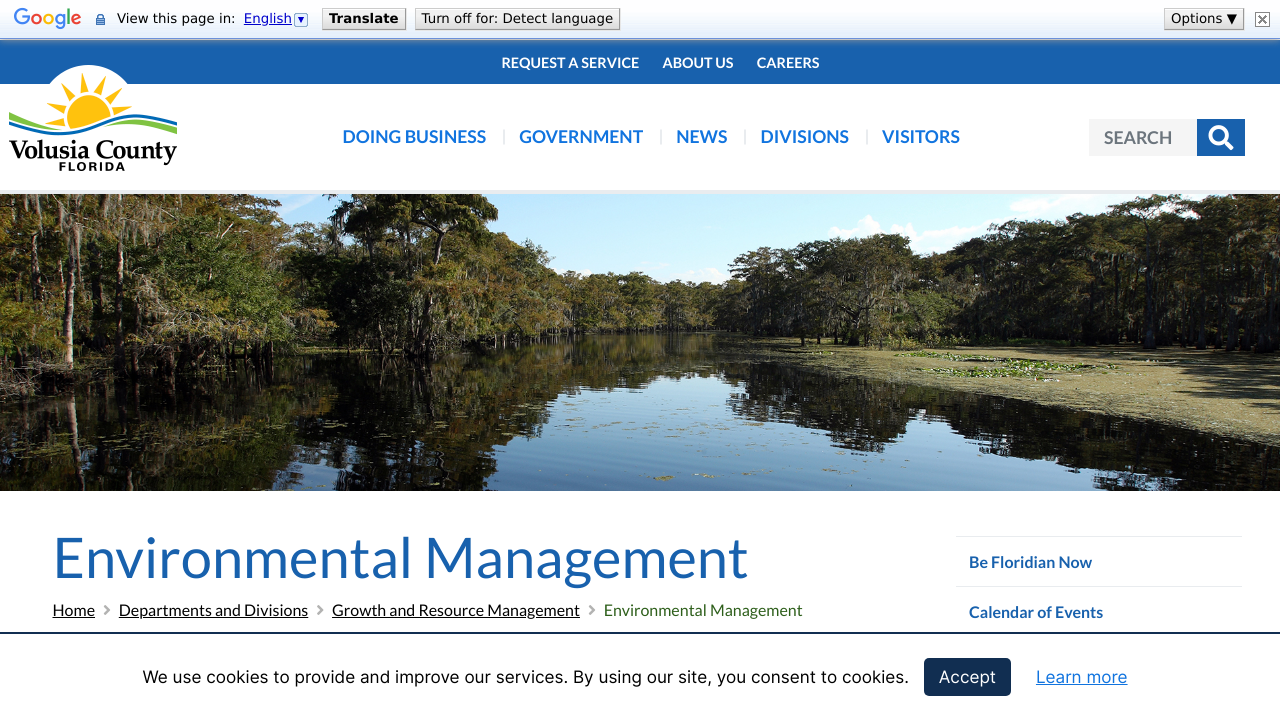1280x720 pixels.
Task: Open the Government menu
Action: coord(580,137)
